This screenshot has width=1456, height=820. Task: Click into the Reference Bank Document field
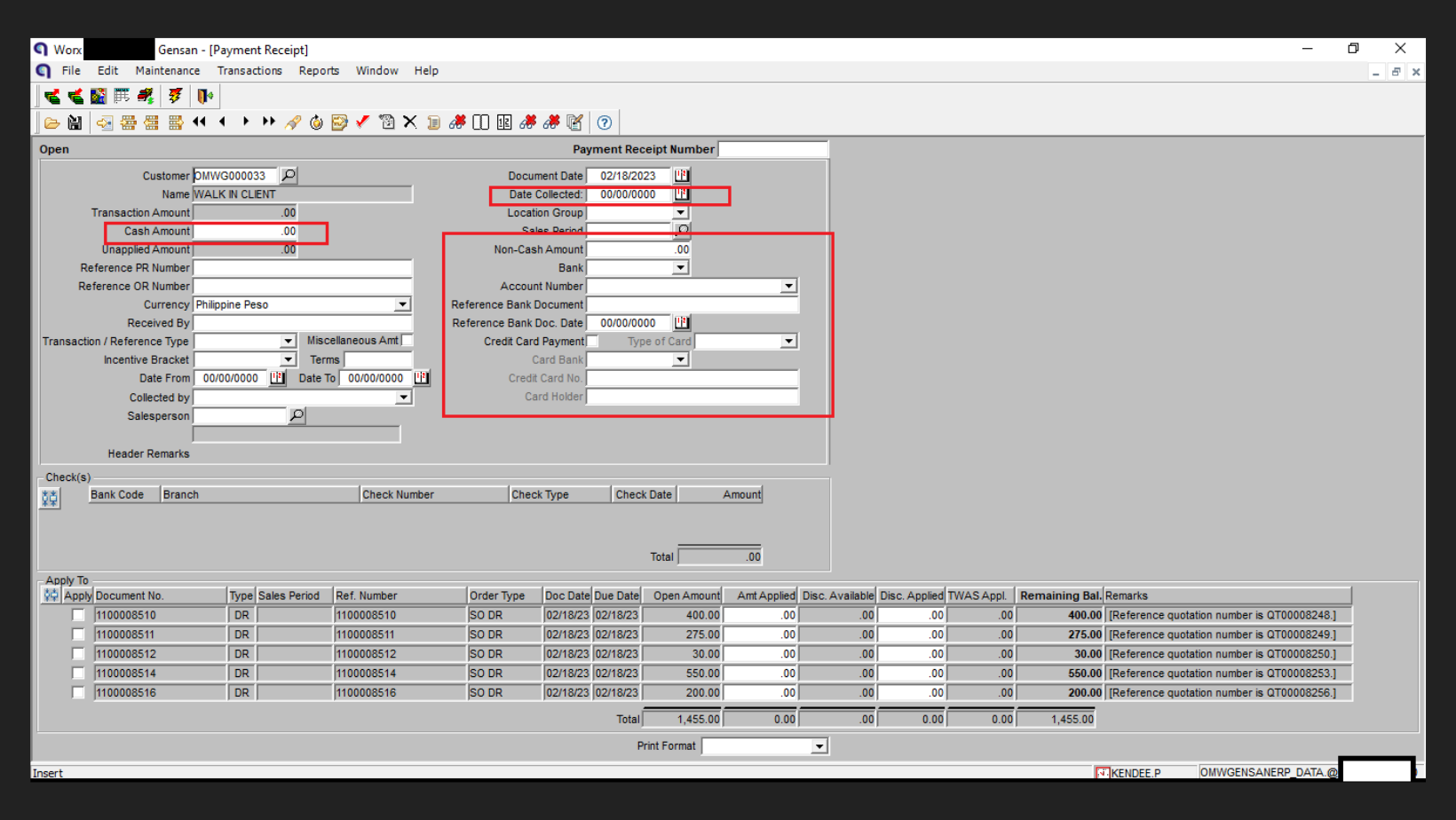(692, 304)
